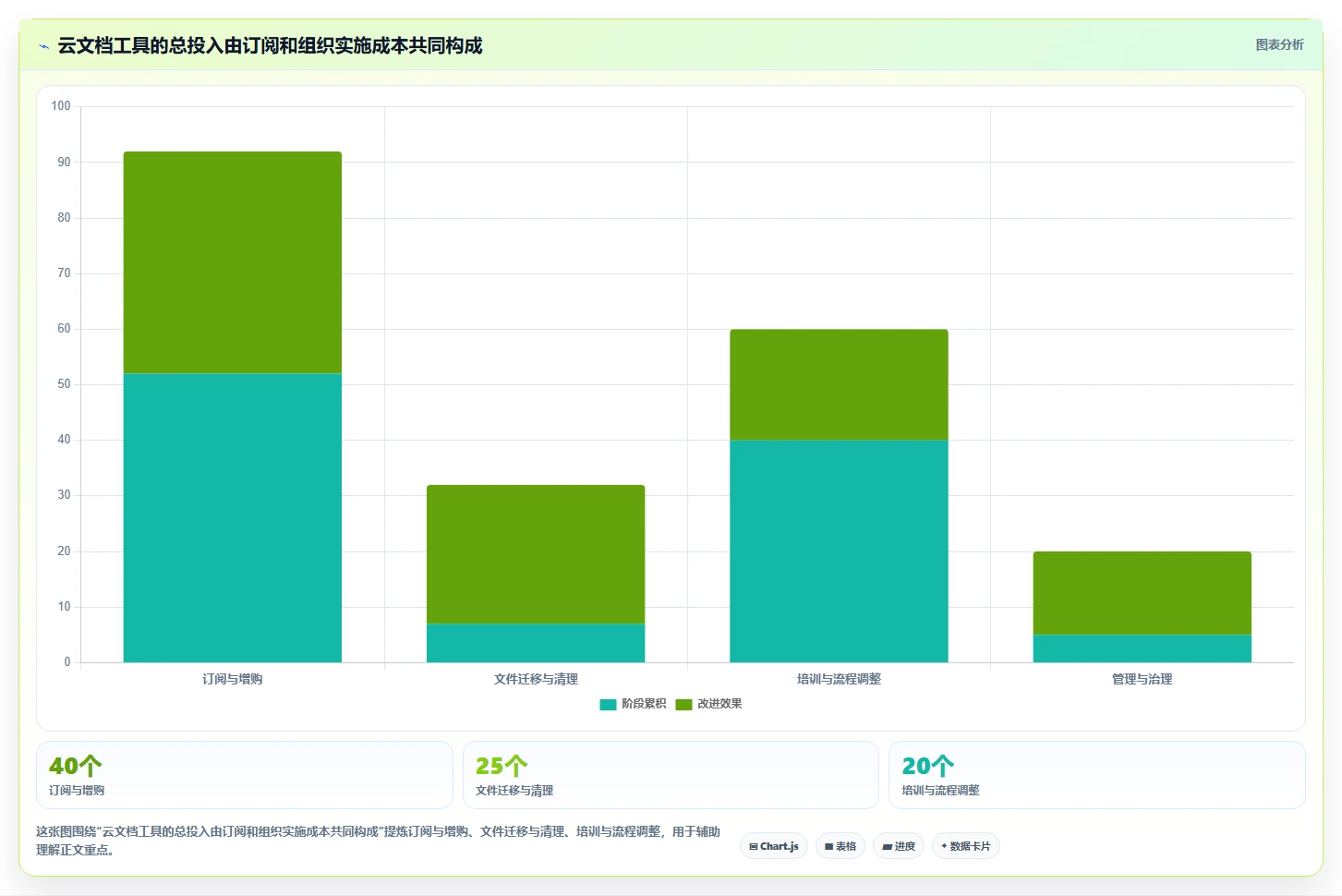Select the teal bar segment for 管理与治理
Screen dimensions: 1342x896
coord(1142,648)
